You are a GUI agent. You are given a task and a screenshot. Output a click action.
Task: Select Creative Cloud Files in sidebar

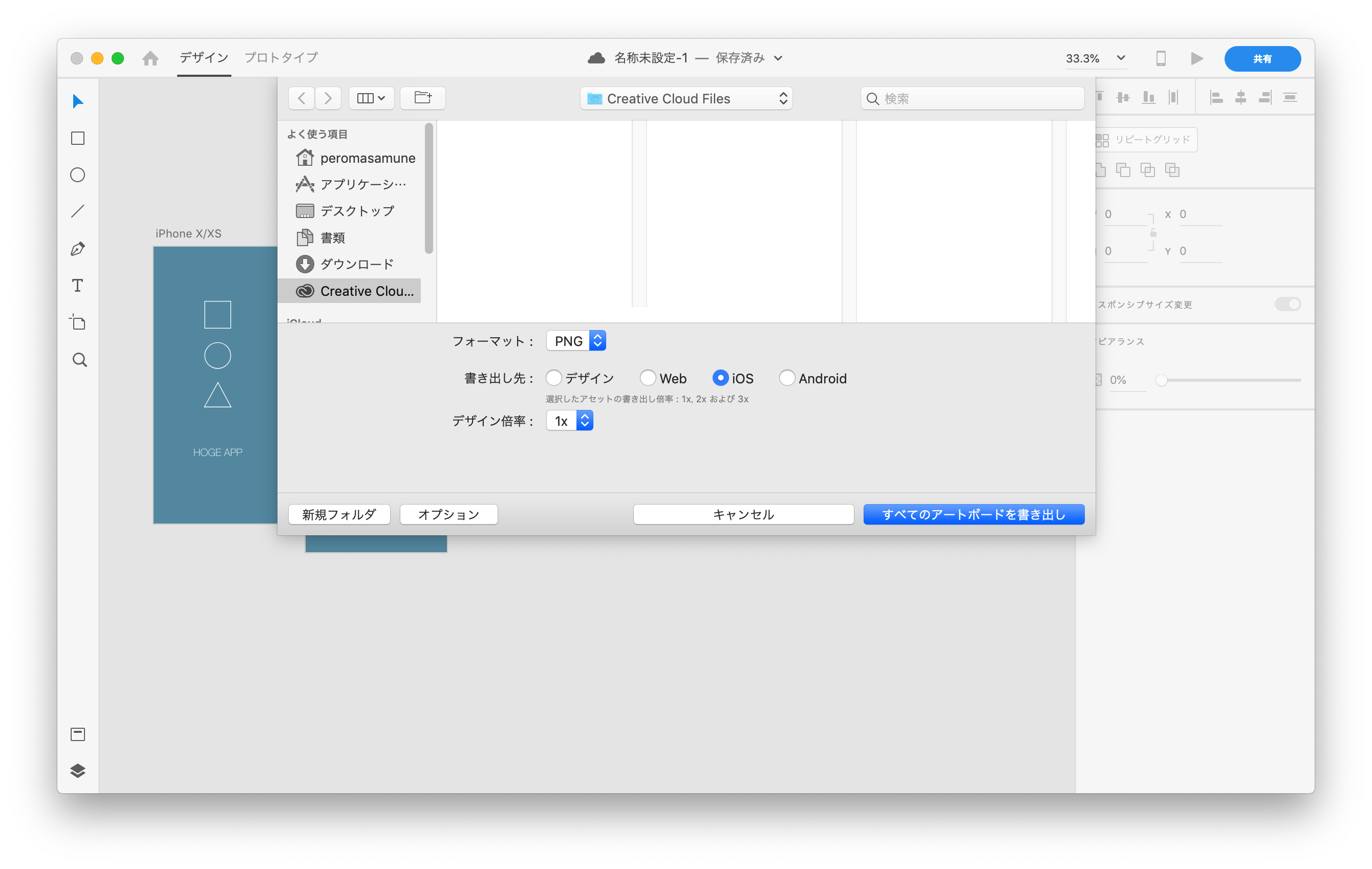coord(349,291)
